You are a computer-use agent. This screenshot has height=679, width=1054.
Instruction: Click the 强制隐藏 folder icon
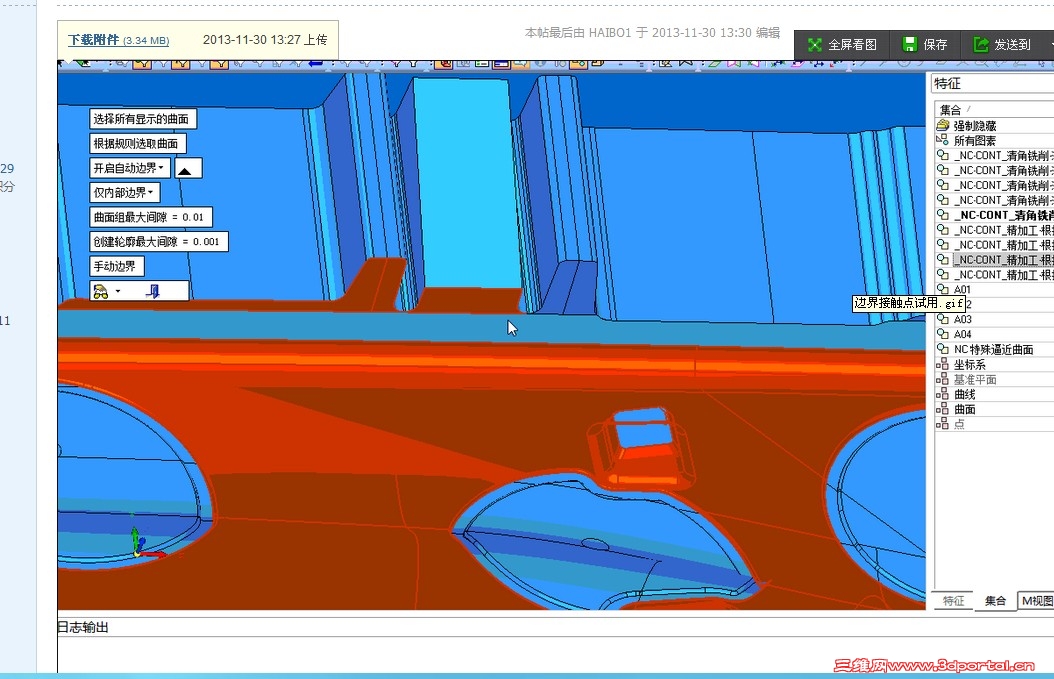click(x=942, y=126)
